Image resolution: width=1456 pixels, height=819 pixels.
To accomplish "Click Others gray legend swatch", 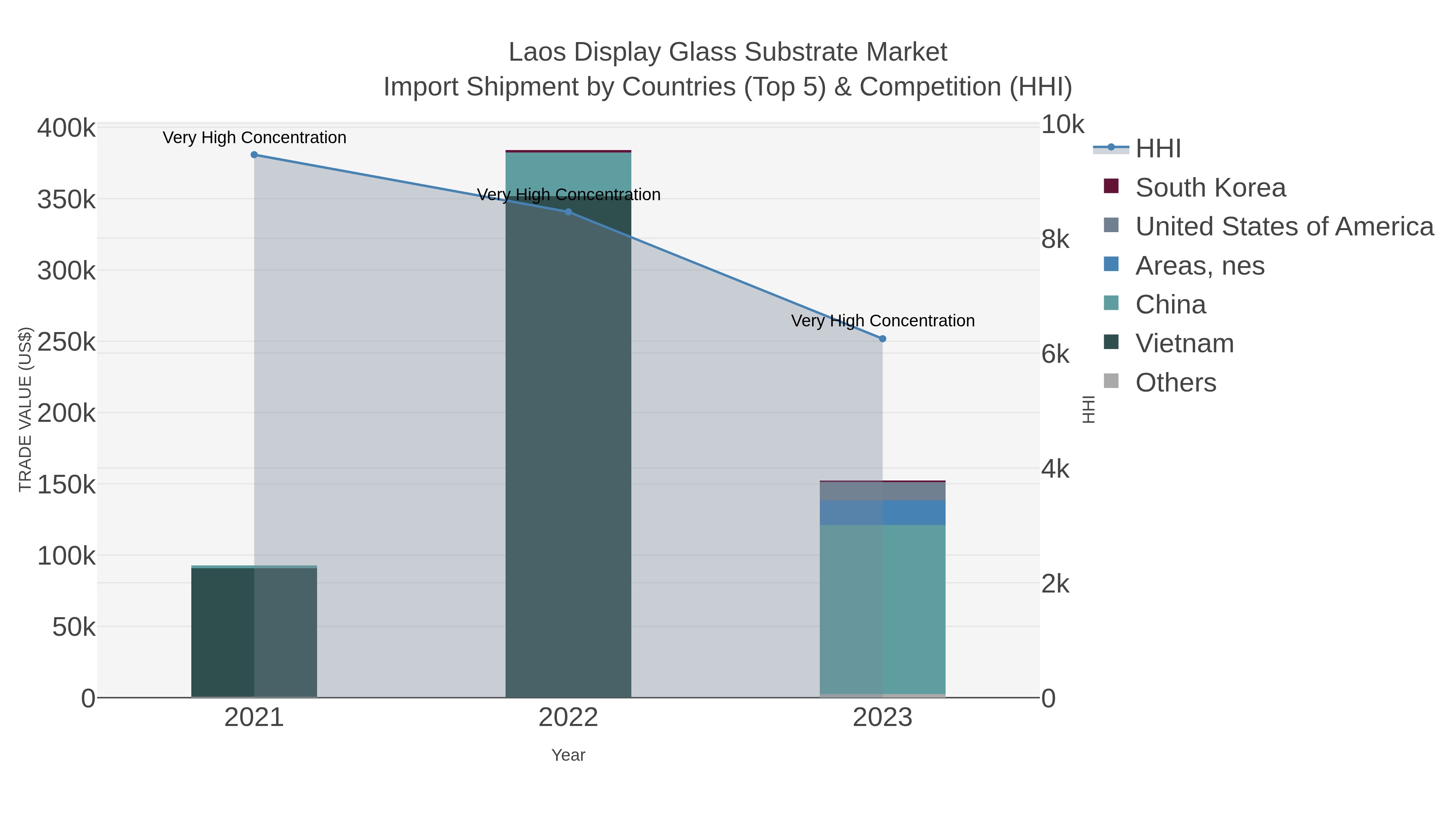I will point(1111,381).
